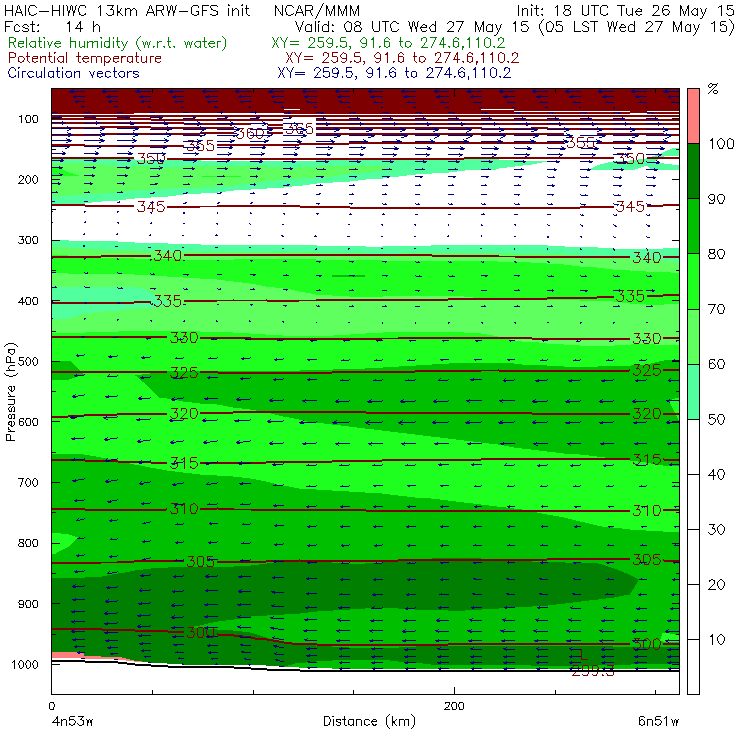The image size is (740, 740).
Task: Click the 'Fcst: 14 h' text
Action: tap(52, 26)
